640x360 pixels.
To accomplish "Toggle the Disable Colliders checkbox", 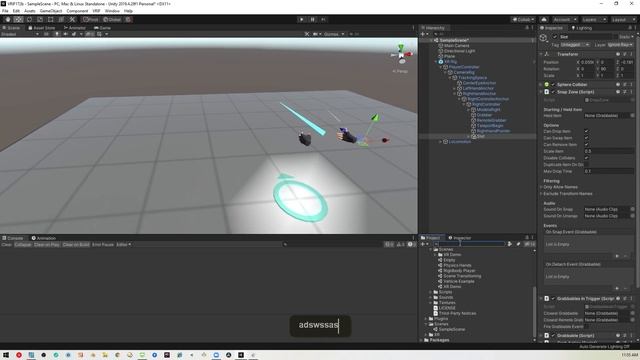I will 587,158.
